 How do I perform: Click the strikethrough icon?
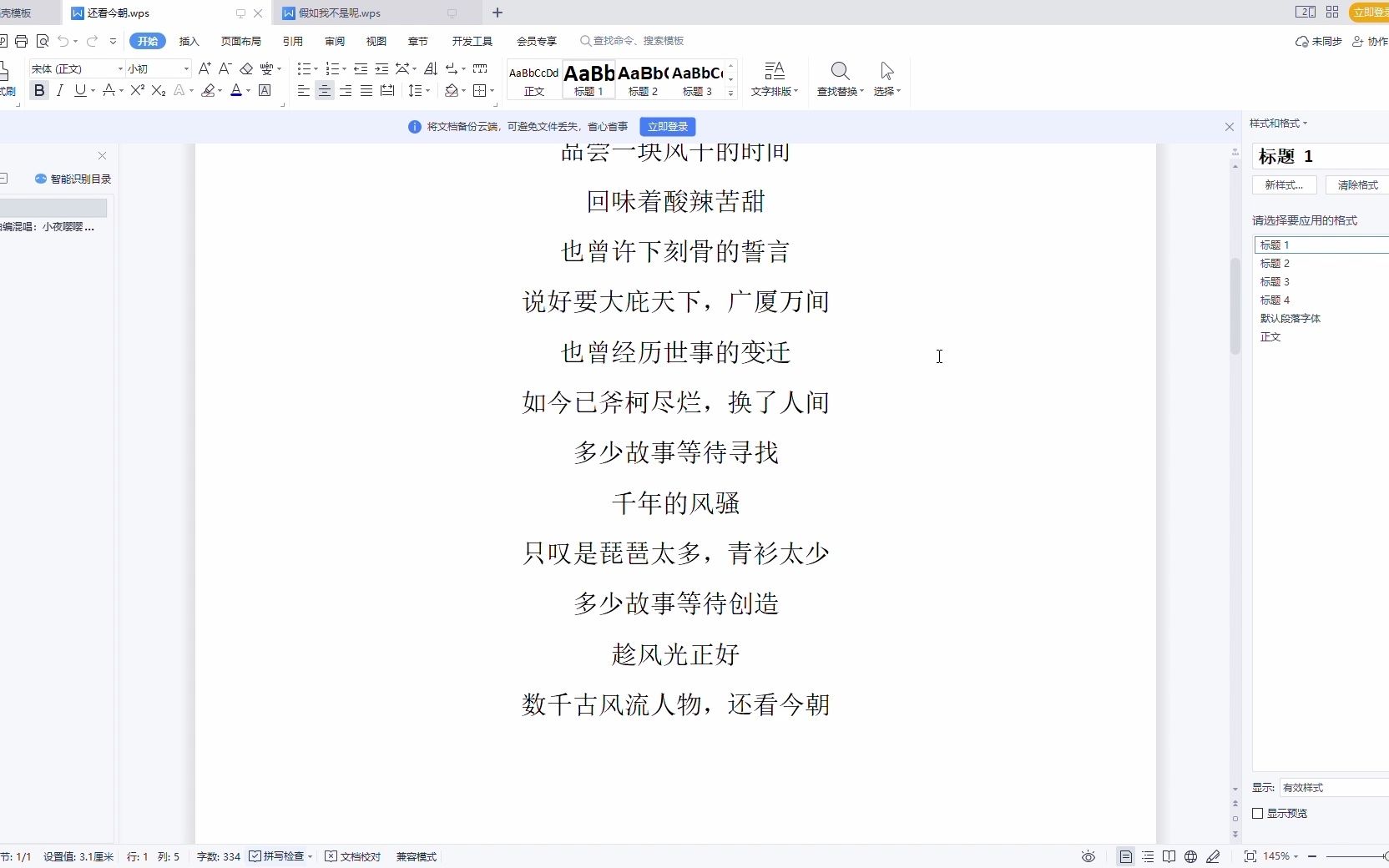click(x=109, y=90)
